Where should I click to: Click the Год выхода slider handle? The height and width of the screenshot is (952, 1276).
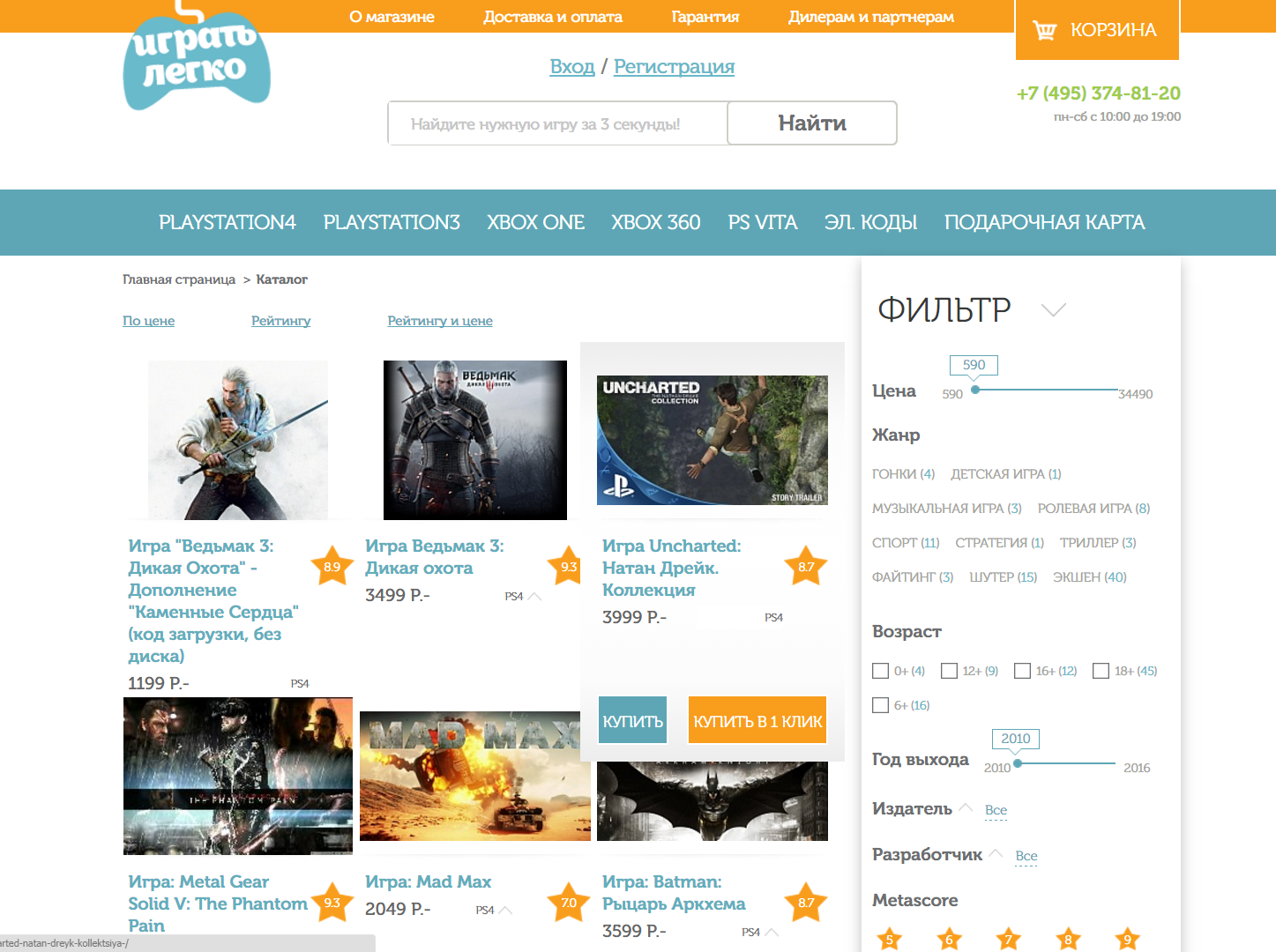[x=1018, y=763]
